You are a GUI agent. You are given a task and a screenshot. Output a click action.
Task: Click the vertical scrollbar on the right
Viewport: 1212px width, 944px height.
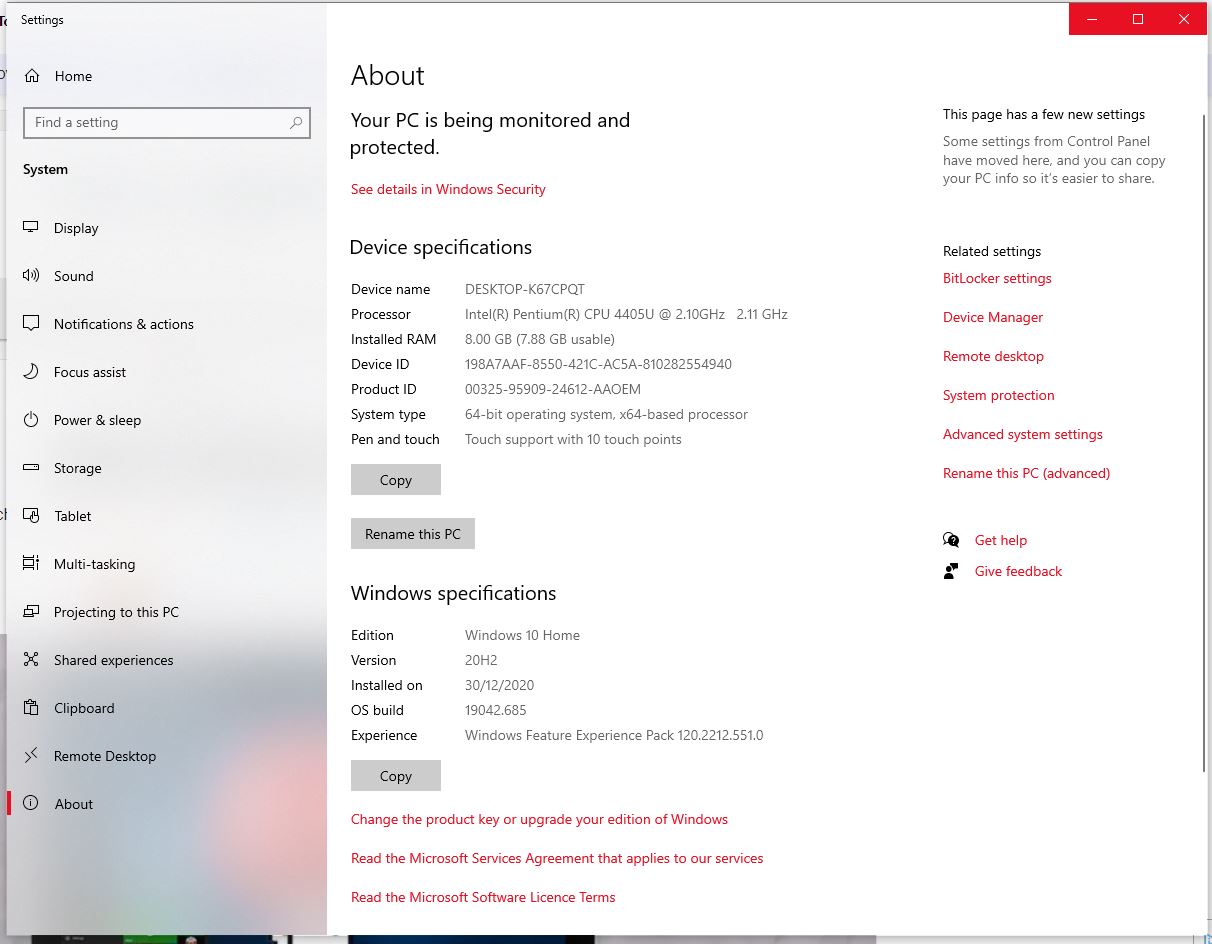pyautogui.click(x=1203, y=440)
